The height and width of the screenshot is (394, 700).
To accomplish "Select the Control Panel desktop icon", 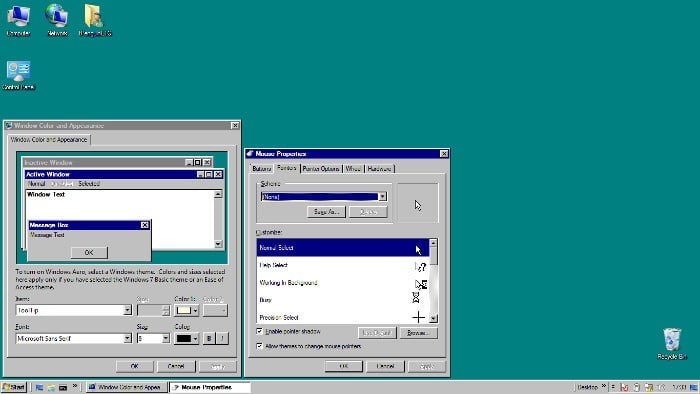I will click(19, 75).
